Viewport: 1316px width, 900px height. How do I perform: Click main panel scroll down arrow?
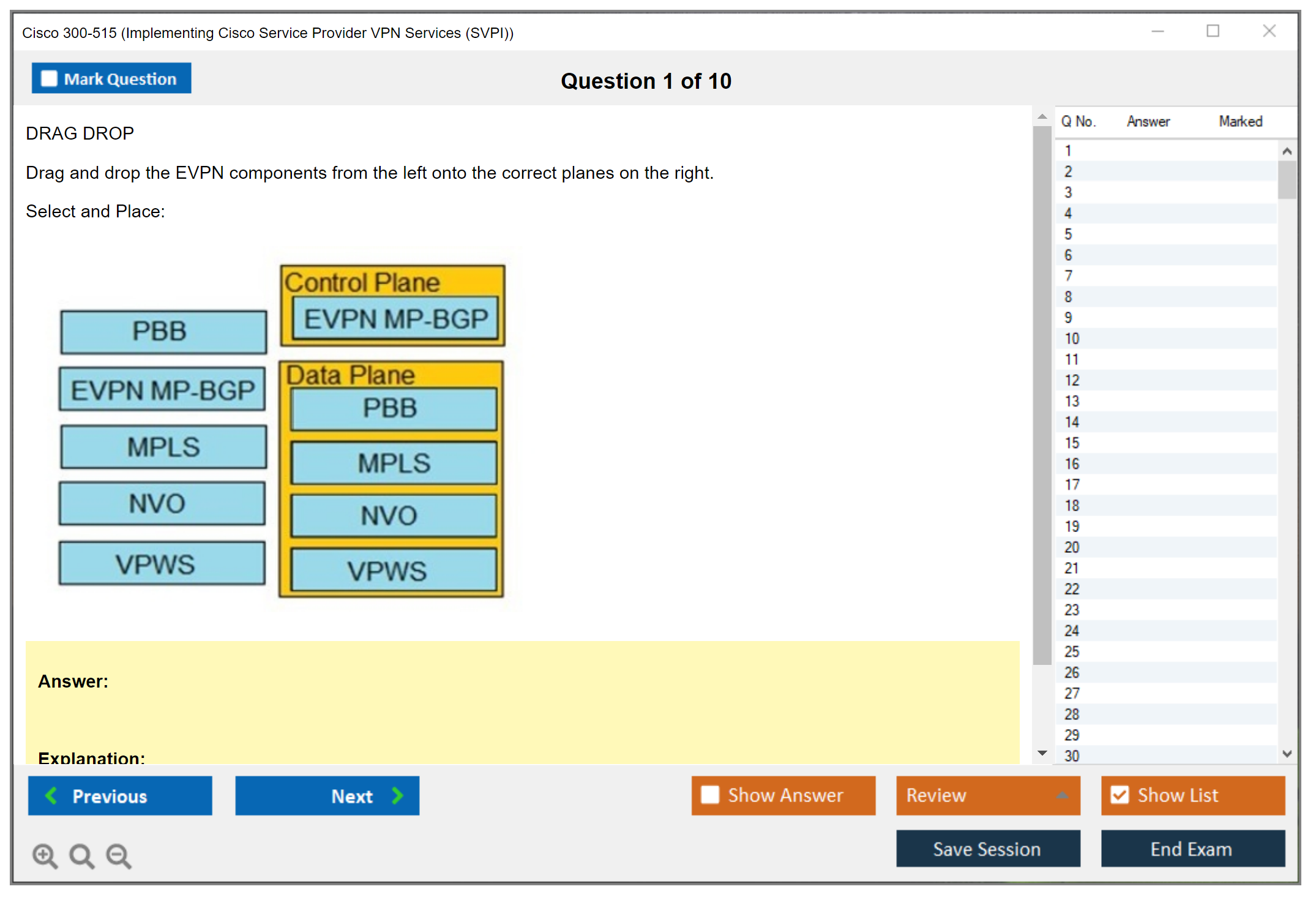pyautogui.click(x=1042, y=753)
